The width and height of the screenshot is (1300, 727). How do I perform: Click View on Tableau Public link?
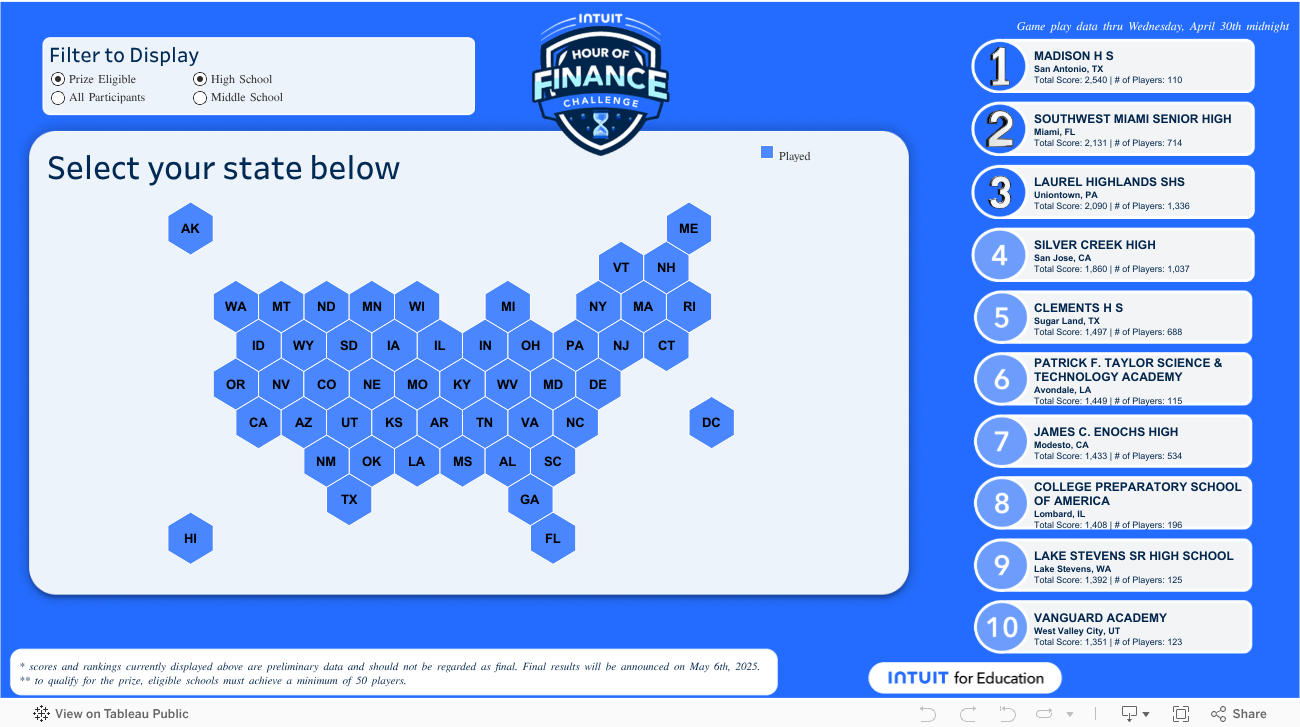pyautogui.click(x=121, y=714)
